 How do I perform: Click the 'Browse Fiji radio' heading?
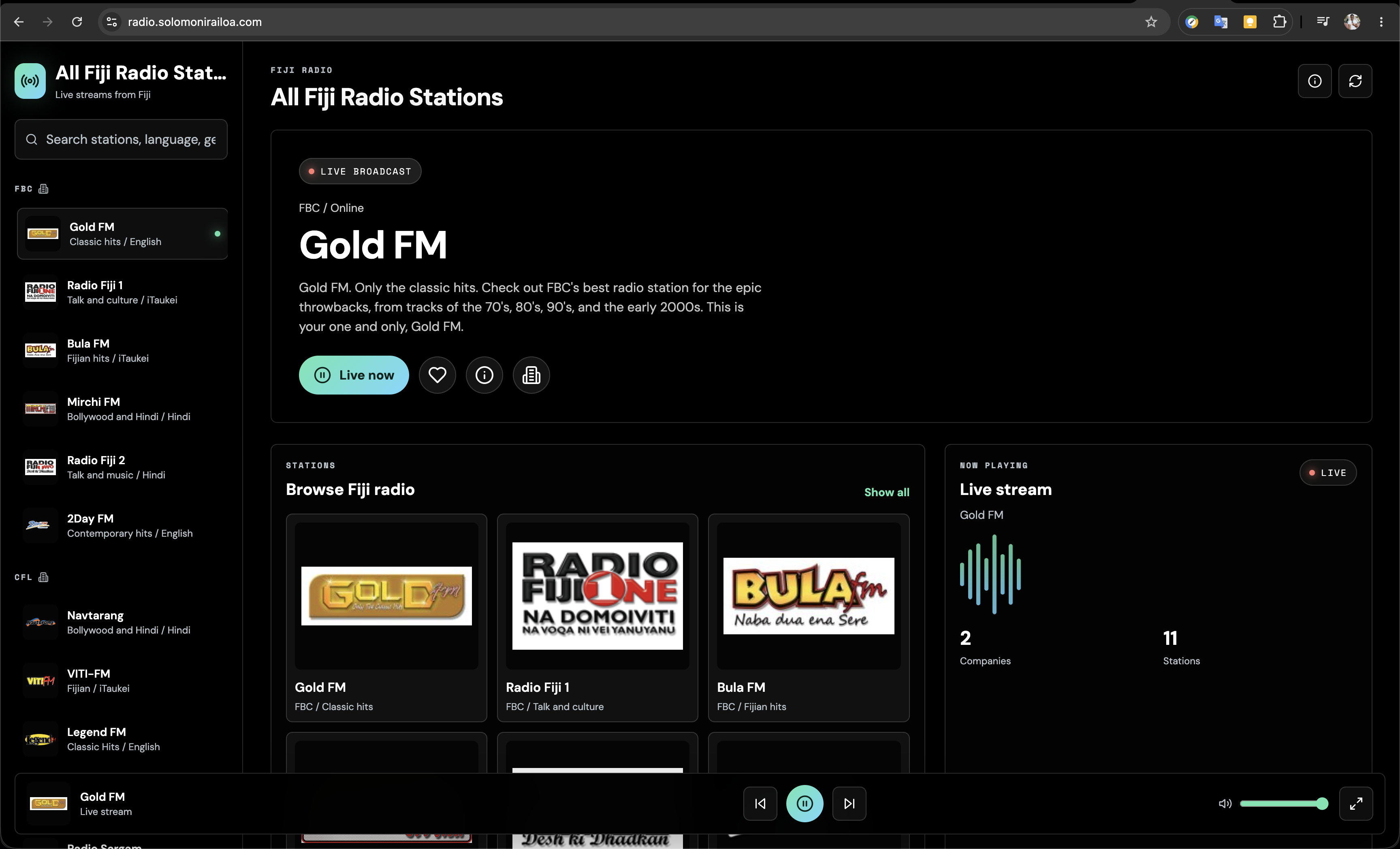(350, 490)
